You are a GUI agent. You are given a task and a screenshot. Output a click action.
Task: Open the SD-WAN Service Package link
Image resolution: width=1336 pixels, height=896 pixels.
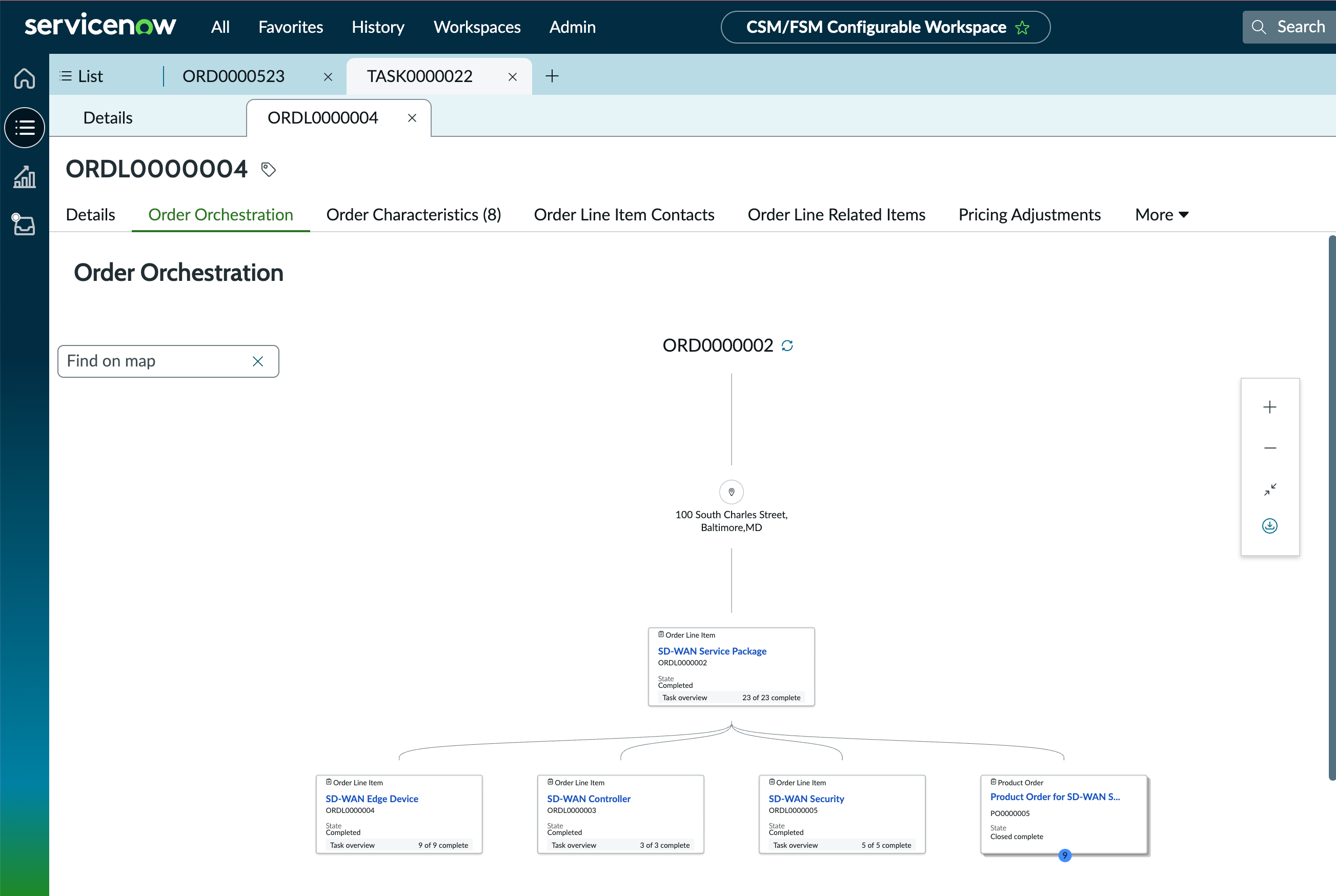[x=712, y=651]
